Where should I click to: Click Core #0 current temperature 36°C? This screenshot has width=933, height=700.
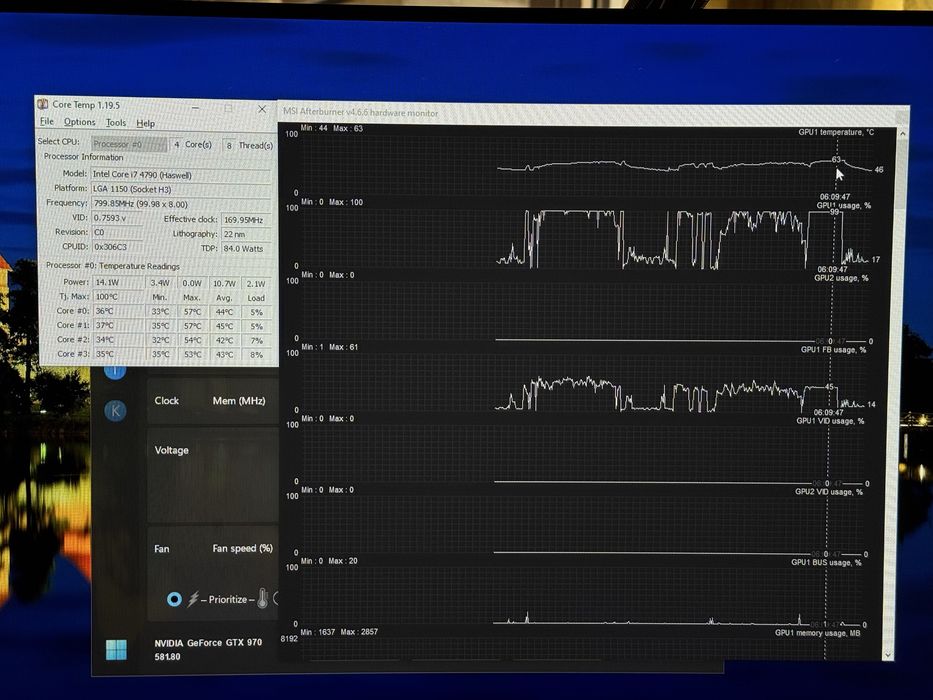coord(118,311)
